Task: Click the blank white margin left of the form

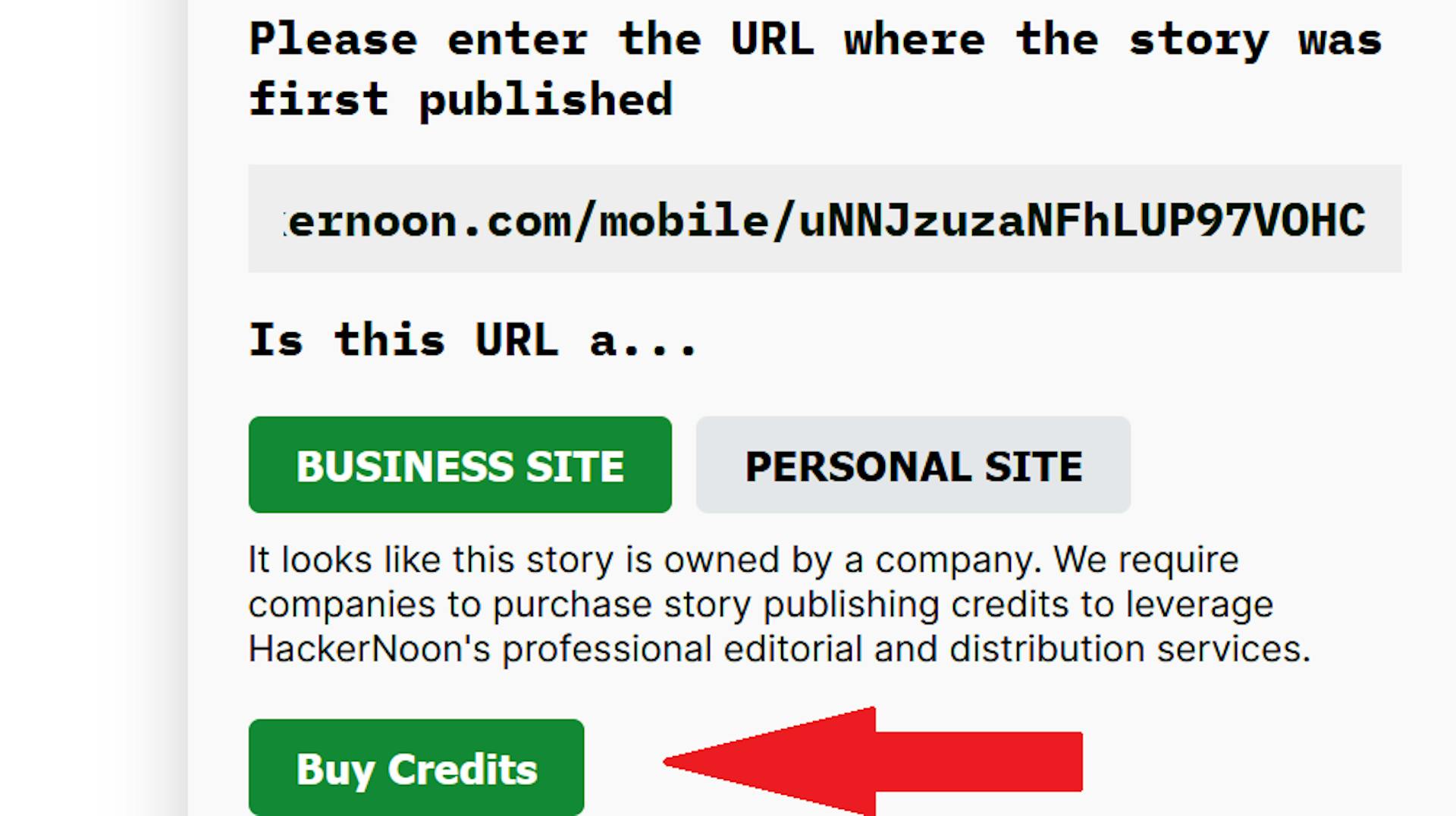Action: point(91,408)
